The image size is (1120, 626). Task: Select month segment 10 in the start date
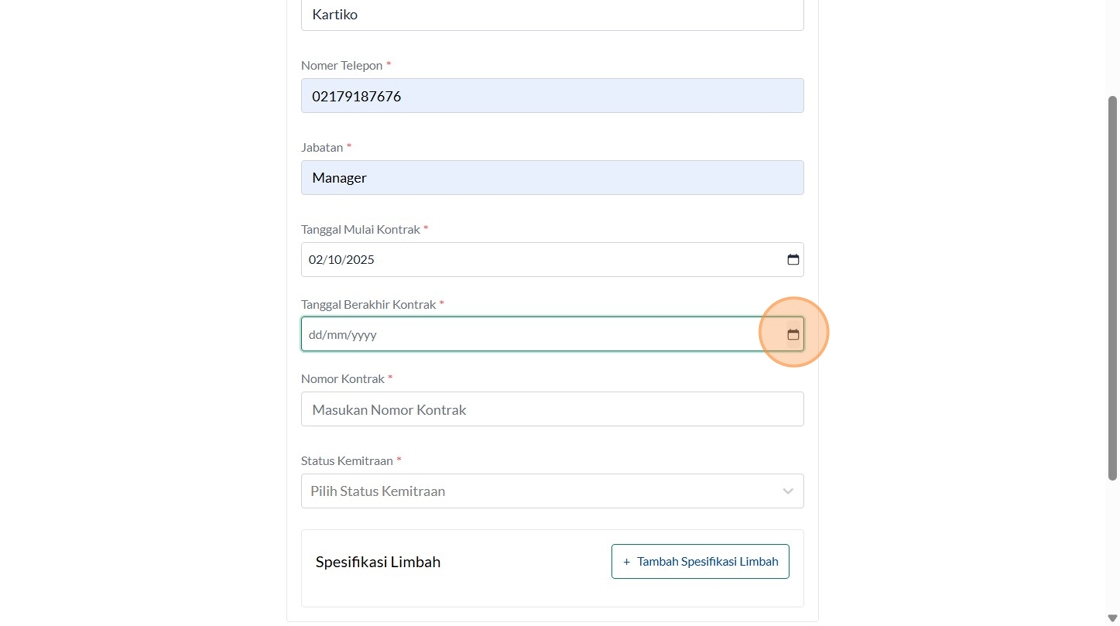tap(335, 260)
